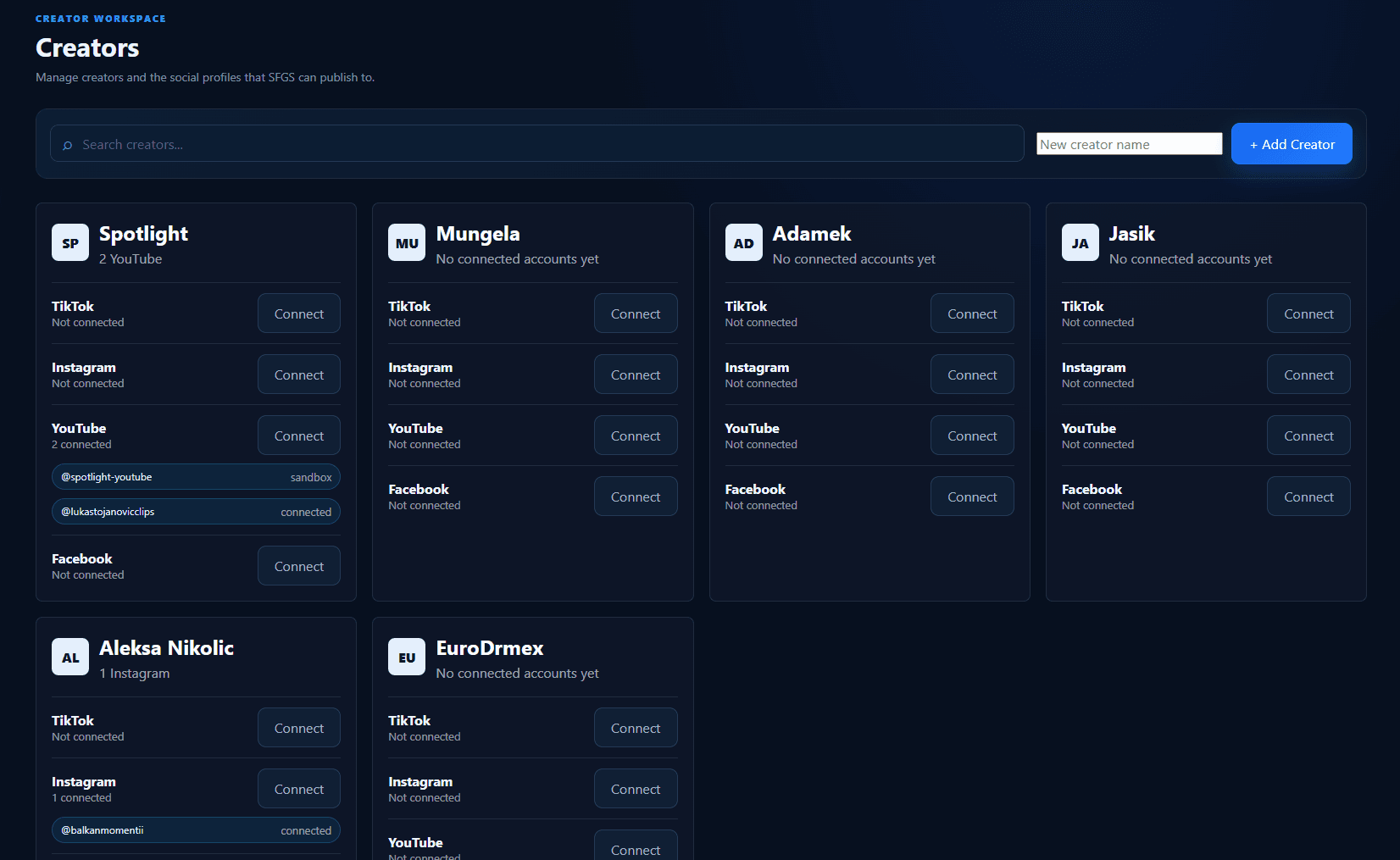Click the AD avatar badge for Adamek

pyautogui.click(x=743, y=242)
